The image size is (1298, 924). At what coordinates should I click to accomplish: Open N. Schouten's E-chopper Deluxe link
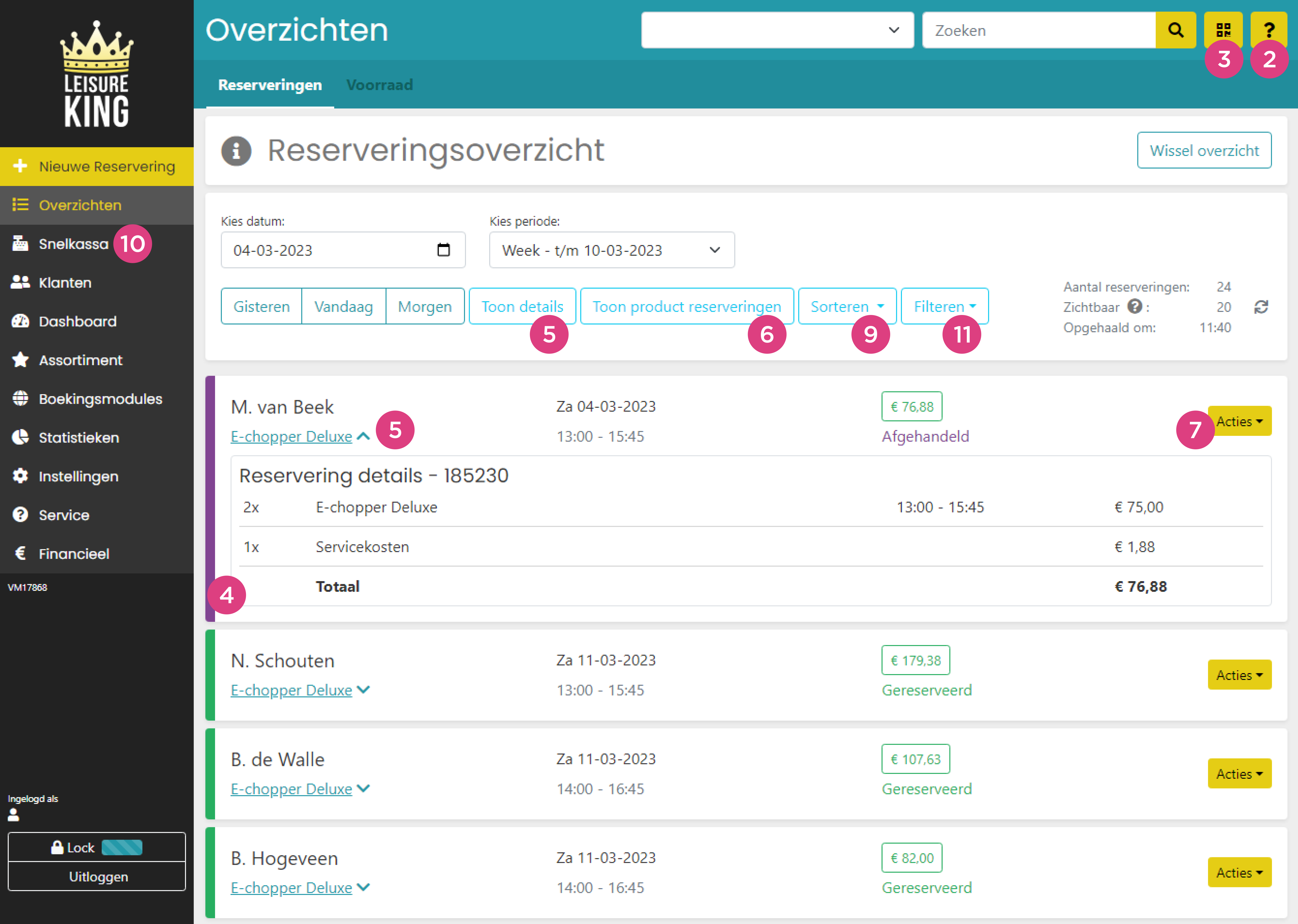click(x=291, y=690)
